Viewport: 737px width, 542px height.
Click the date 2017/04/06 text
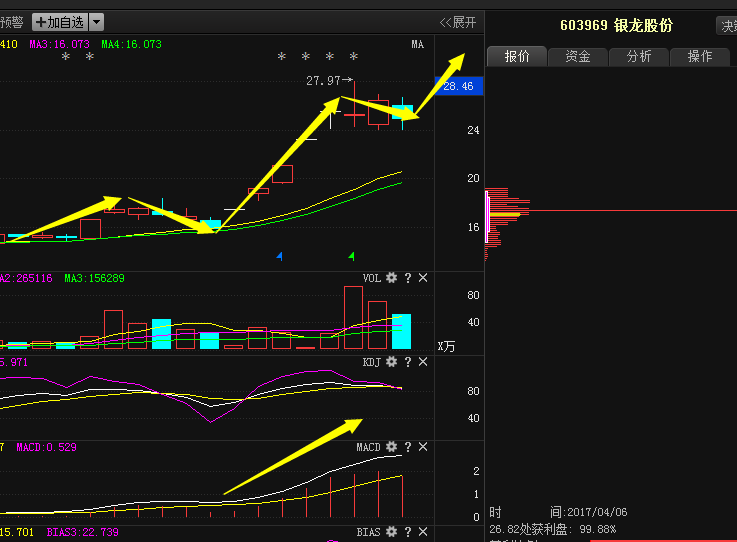tap(597, 512)
